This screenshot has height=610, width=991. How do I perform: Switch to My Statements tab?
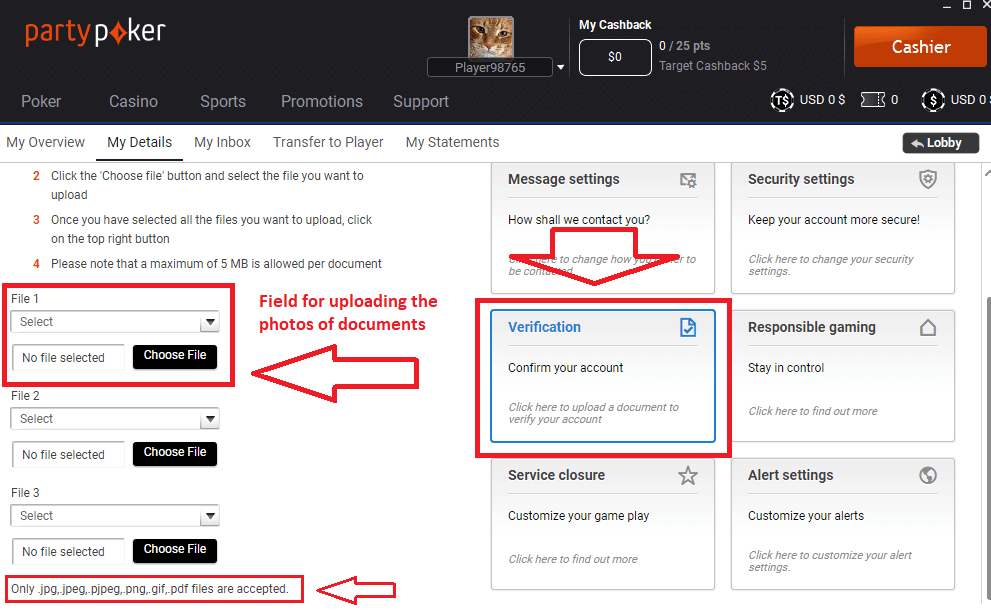tap(453, 142)
